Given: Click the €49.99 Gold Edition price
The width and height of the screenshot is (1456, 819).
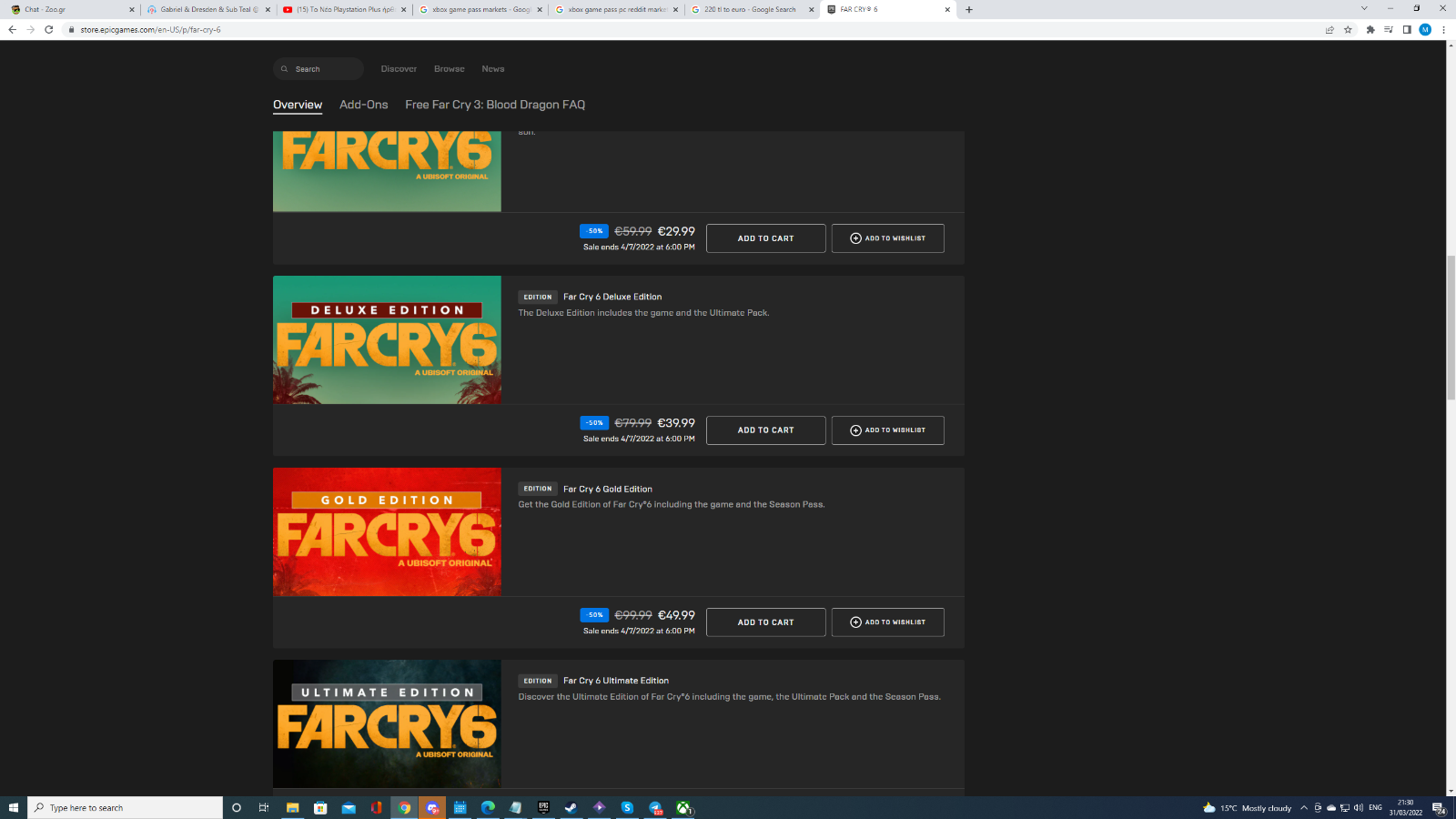Looking at the screenshot, I should [676, 615].
